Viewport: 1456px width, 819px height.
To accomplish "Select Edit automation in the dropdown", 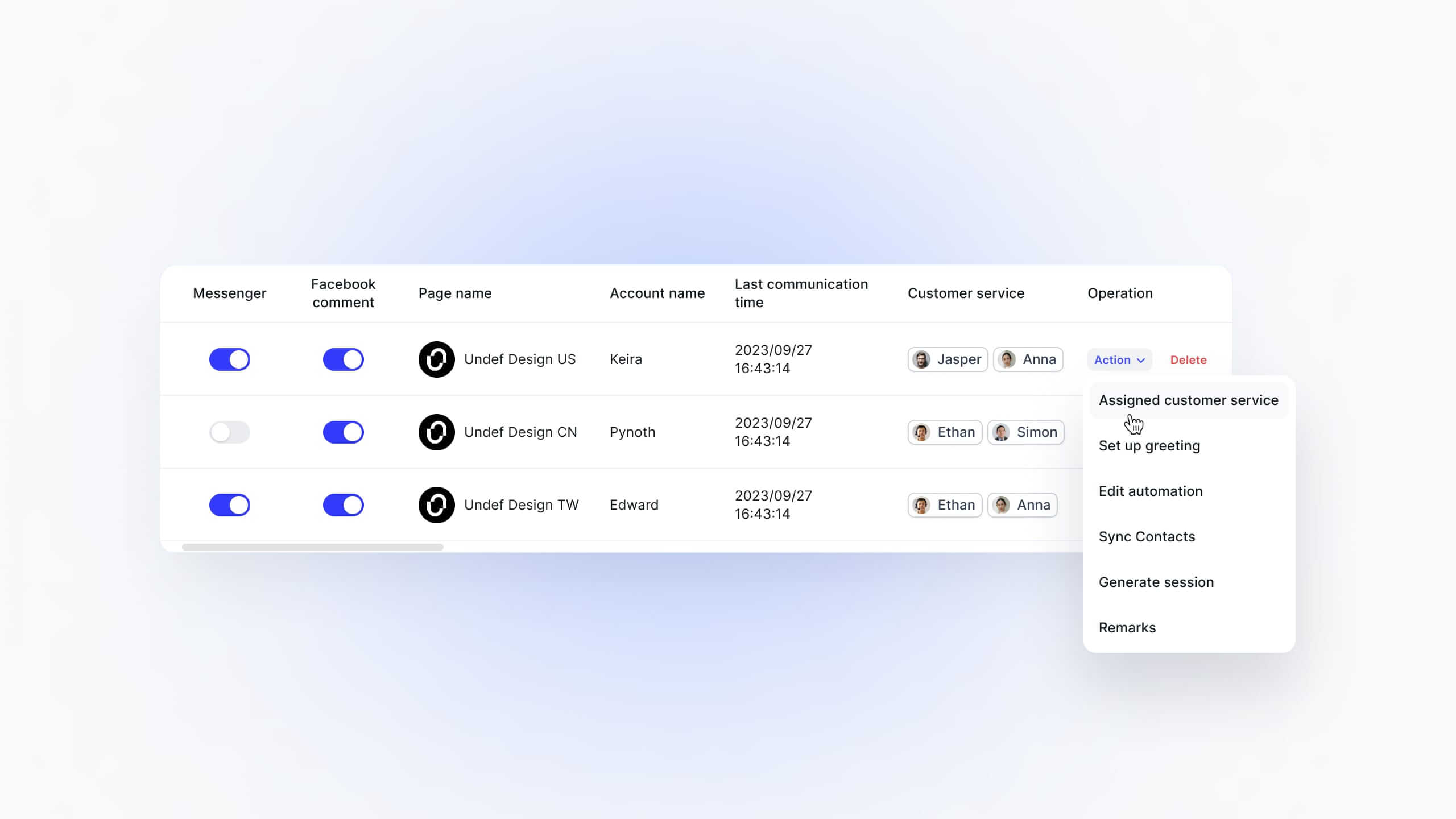I will click(1150, 491).
